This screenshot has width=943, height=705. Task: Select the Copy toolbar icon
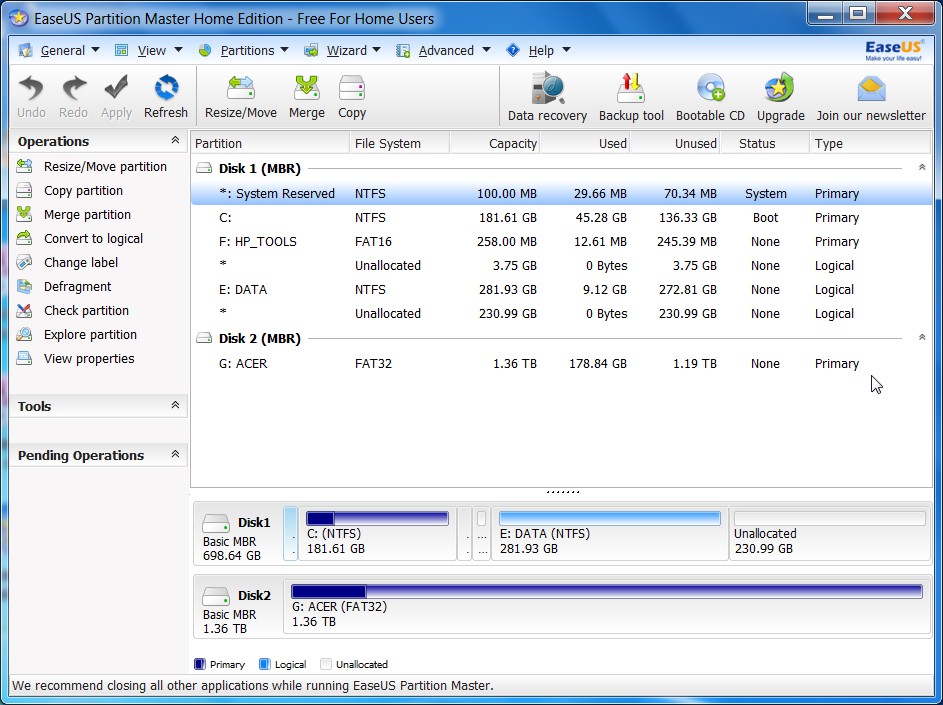352,95
